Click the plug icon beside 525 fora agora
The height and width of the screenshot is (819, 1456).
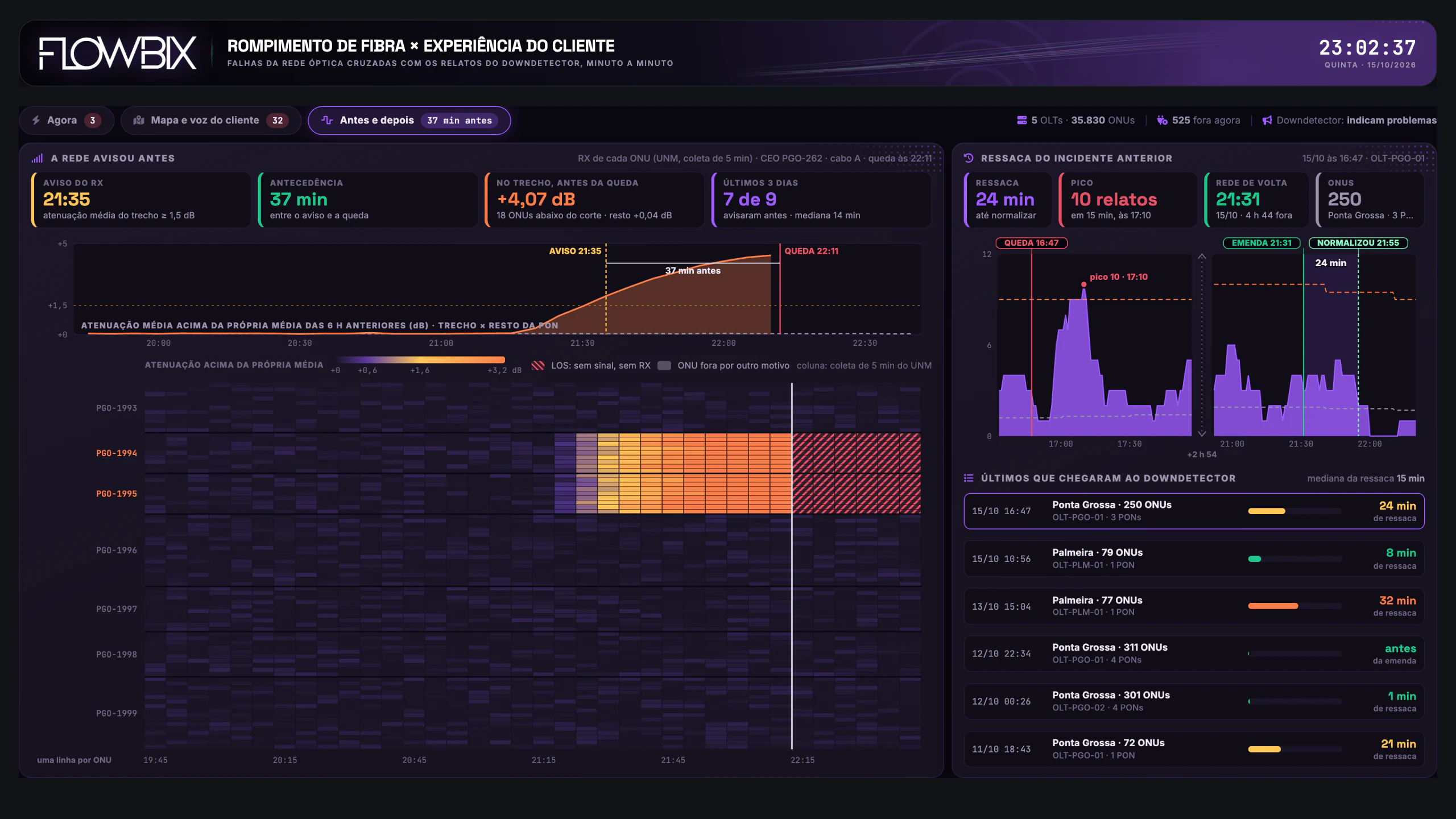click(1162, 121)
